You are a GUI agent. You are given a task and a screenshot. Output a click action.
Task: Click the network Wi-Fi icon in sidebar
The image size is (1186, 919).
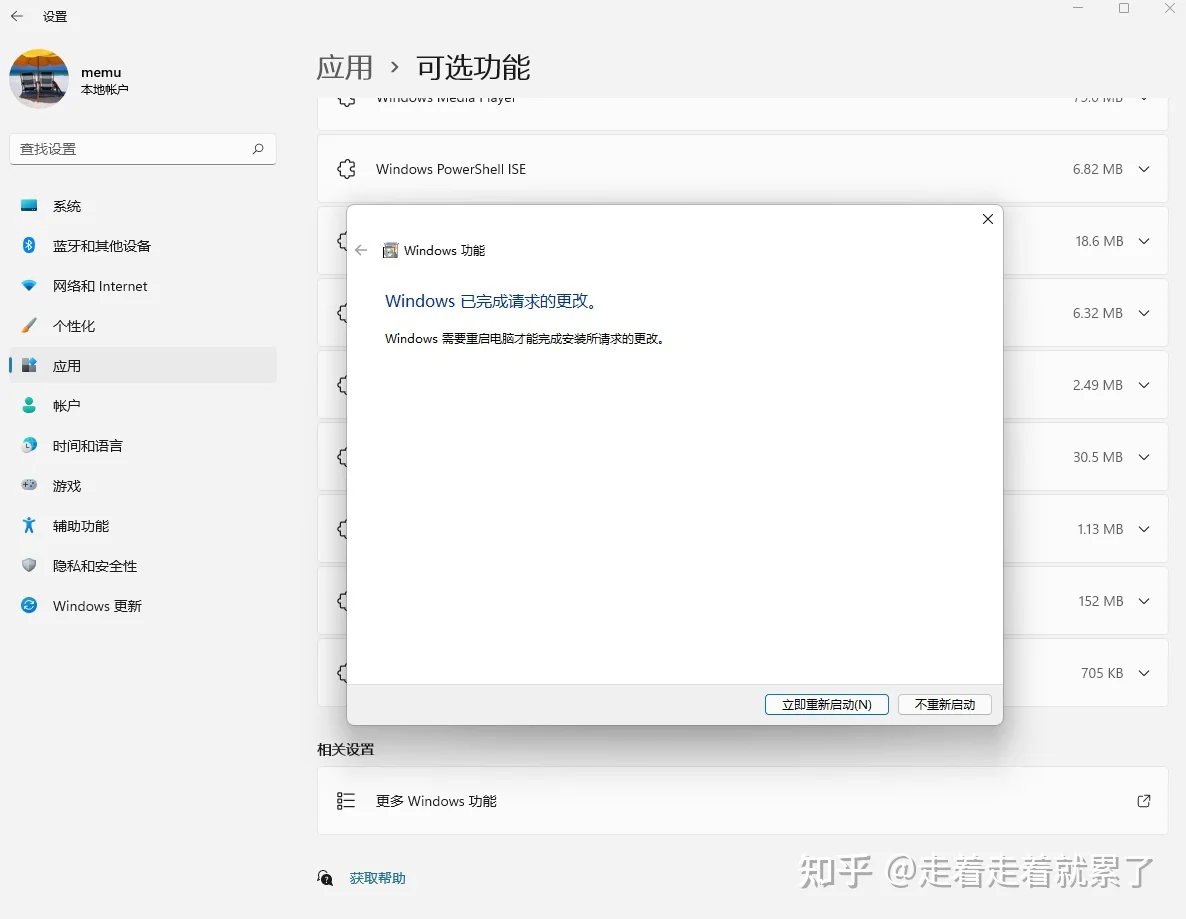click(x=29, y=285)
